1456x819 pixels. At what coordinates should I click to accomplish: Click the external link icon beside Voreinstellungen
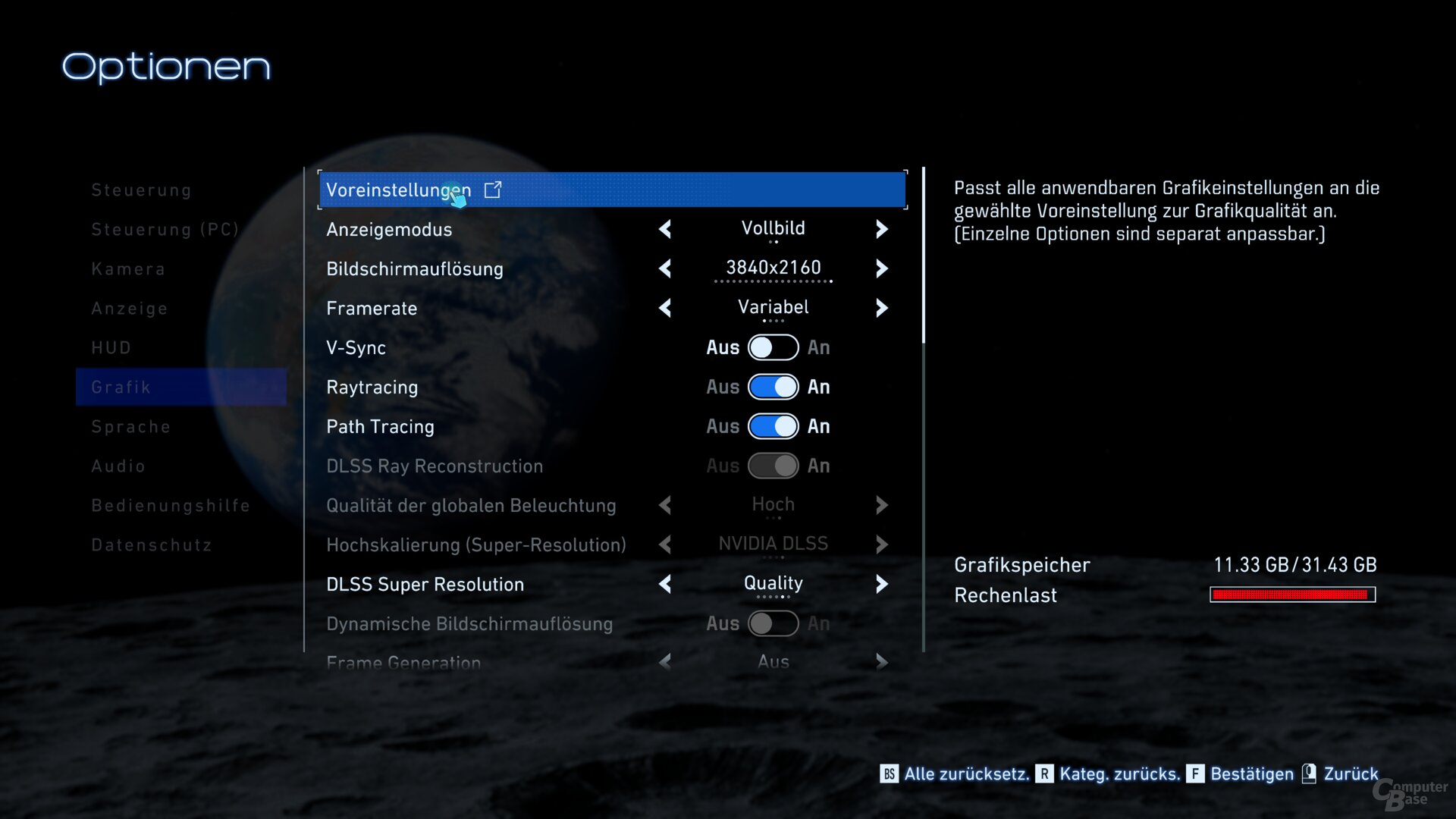pyautogui.click(x=493, y=190)
